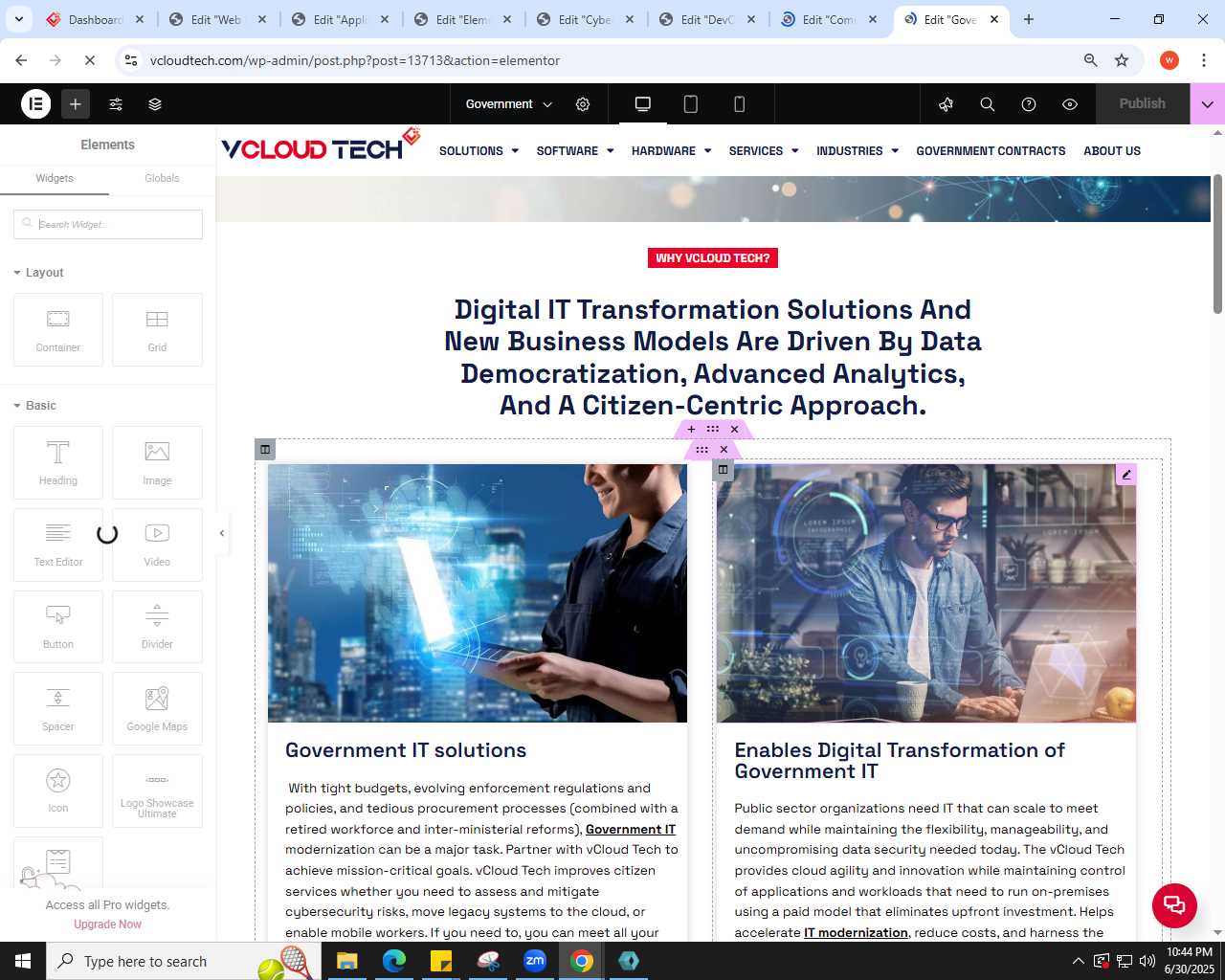The height and width of the screenshot is (980, 1225).
Task: Select the Spacer widget
Action: [x=58, y=709]
